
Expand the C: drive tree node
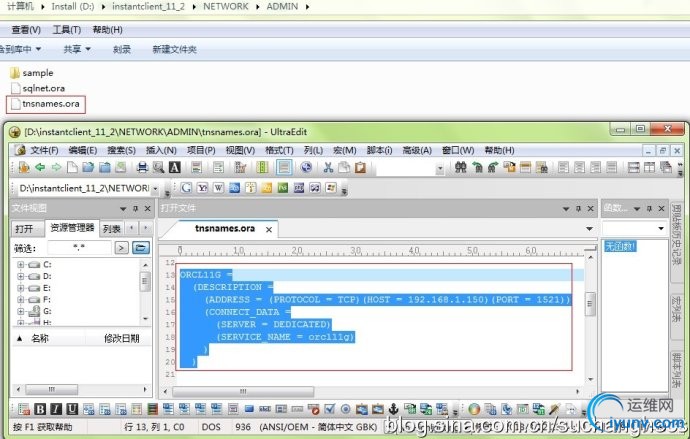[20, 264]
